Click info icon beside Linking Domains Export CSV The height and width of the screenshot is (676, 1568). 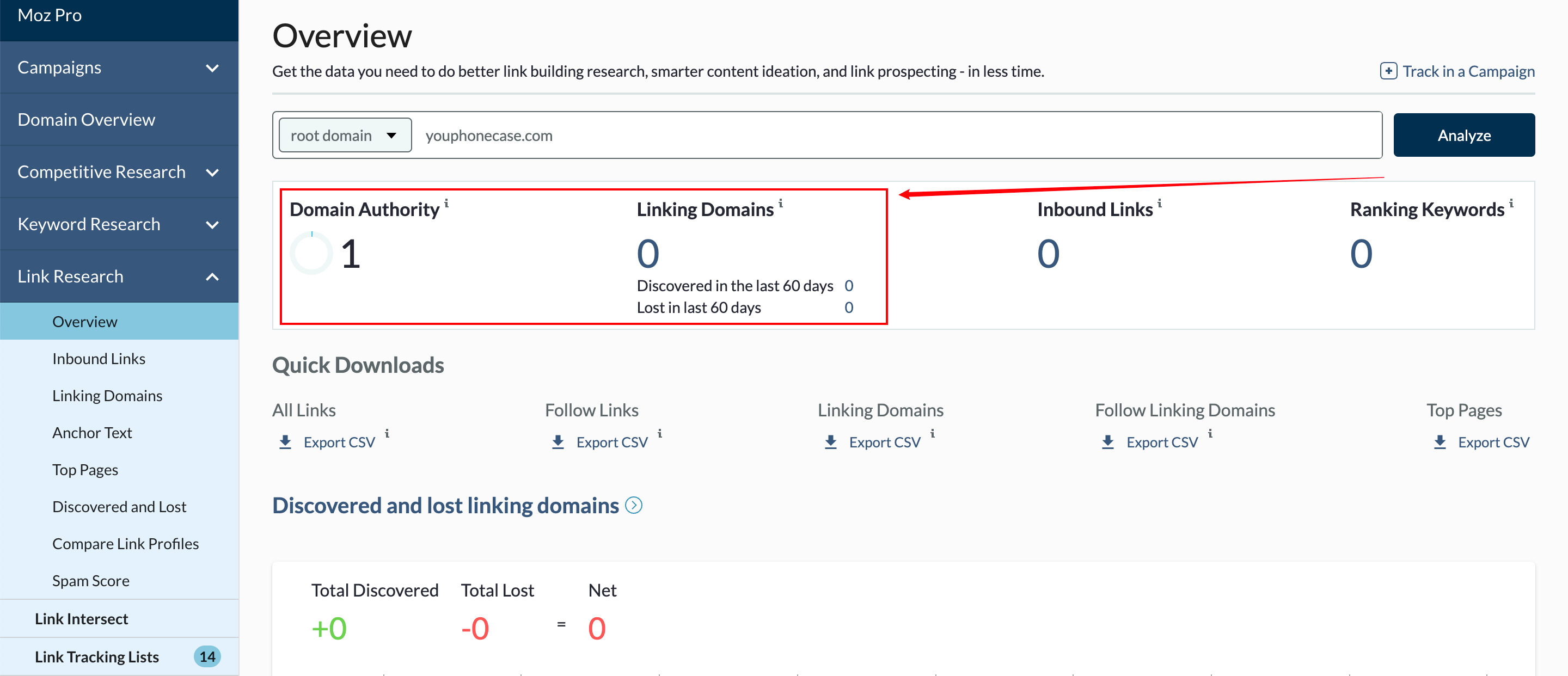click(x=933, y=433)
